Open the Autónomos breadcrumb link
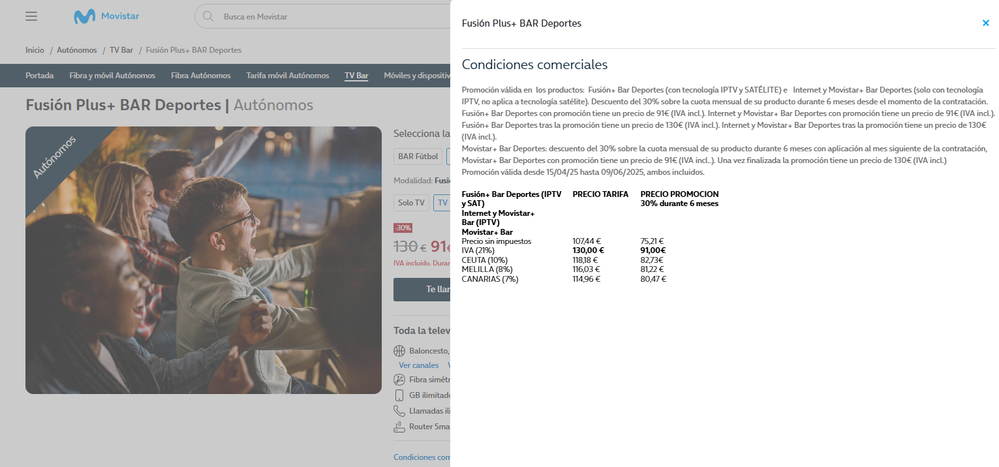This screenshot has height=467, width=999. (x=77, y=50)
